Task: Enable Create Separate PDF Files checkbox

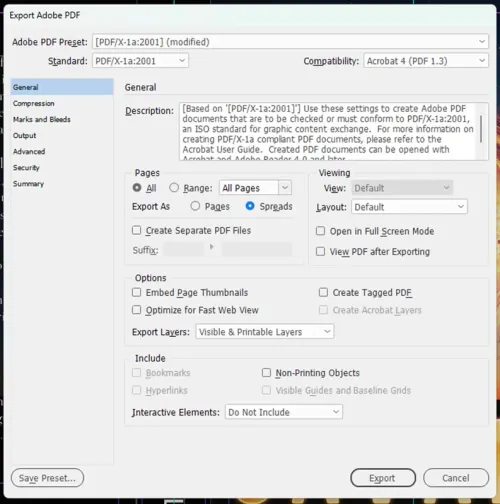Action: click(x=137, y=230)
